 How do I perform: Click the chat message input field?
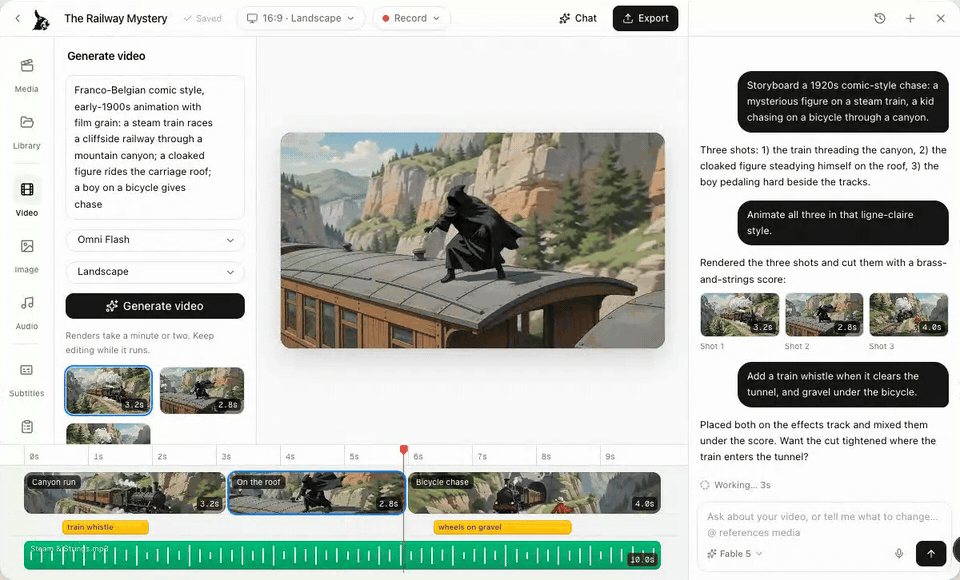pyautogui.click(x=823, y=524)
